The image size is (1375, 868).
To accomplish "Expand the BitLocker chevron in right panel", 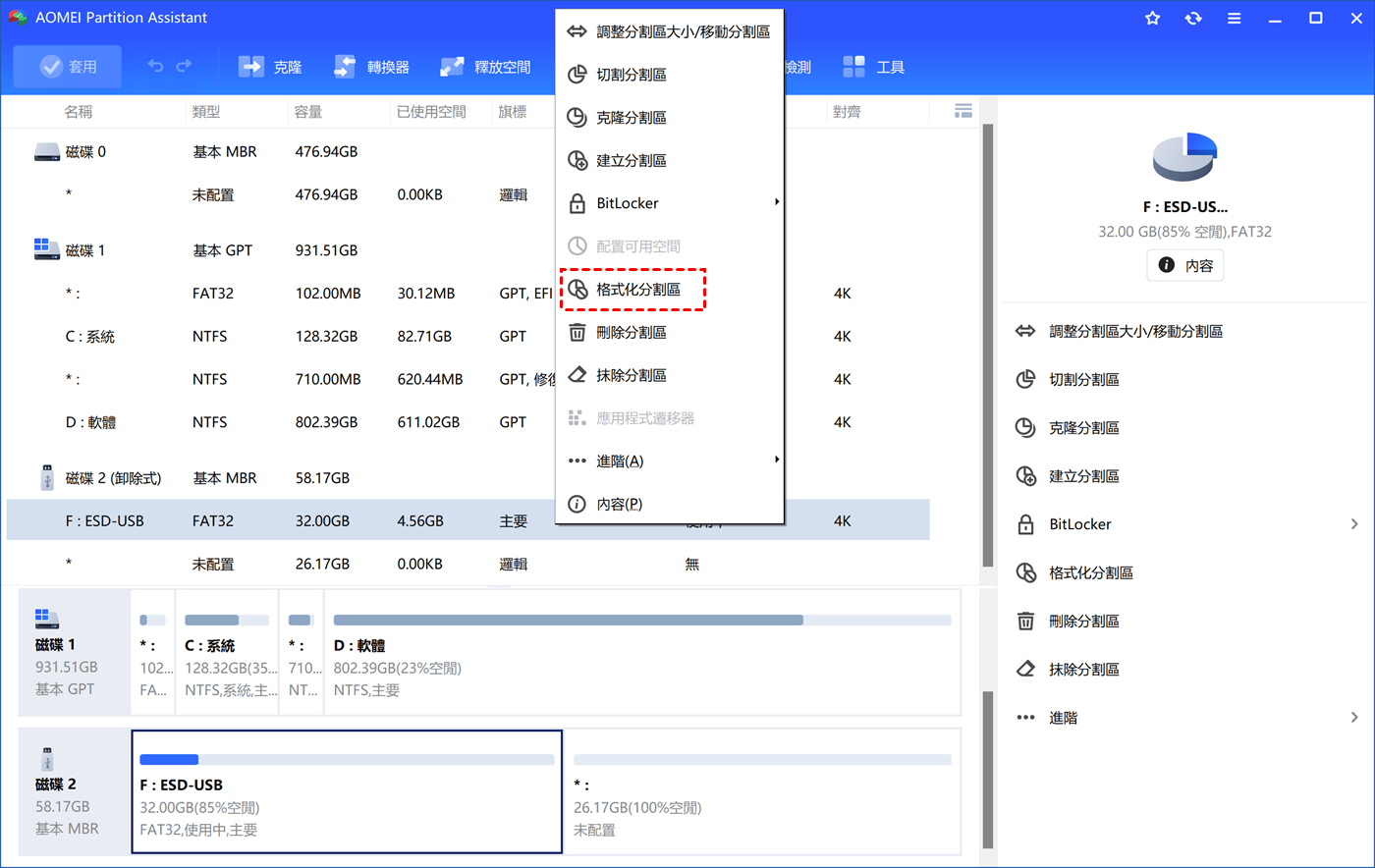I will 1354,524.
